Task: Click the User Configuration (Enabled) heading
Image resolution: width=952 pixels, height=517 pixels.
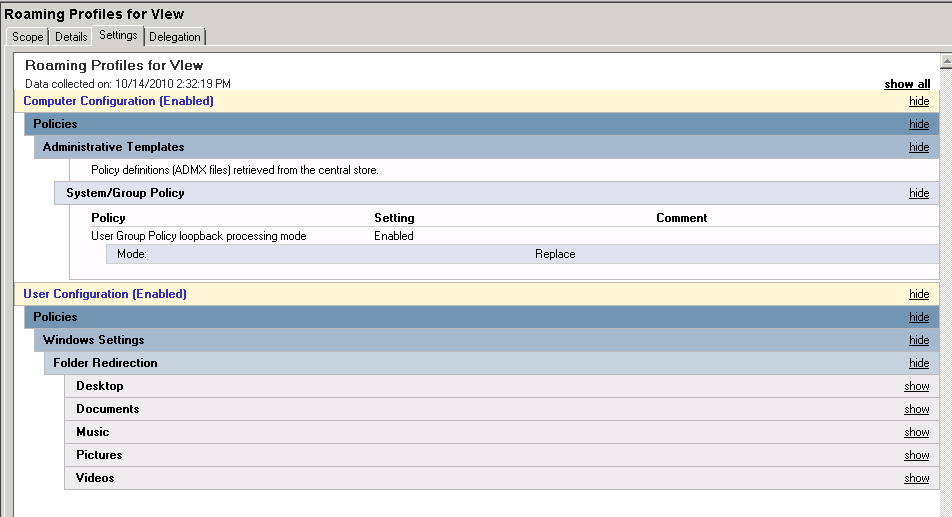Action: pyautogui.click(x=105, y=294)
